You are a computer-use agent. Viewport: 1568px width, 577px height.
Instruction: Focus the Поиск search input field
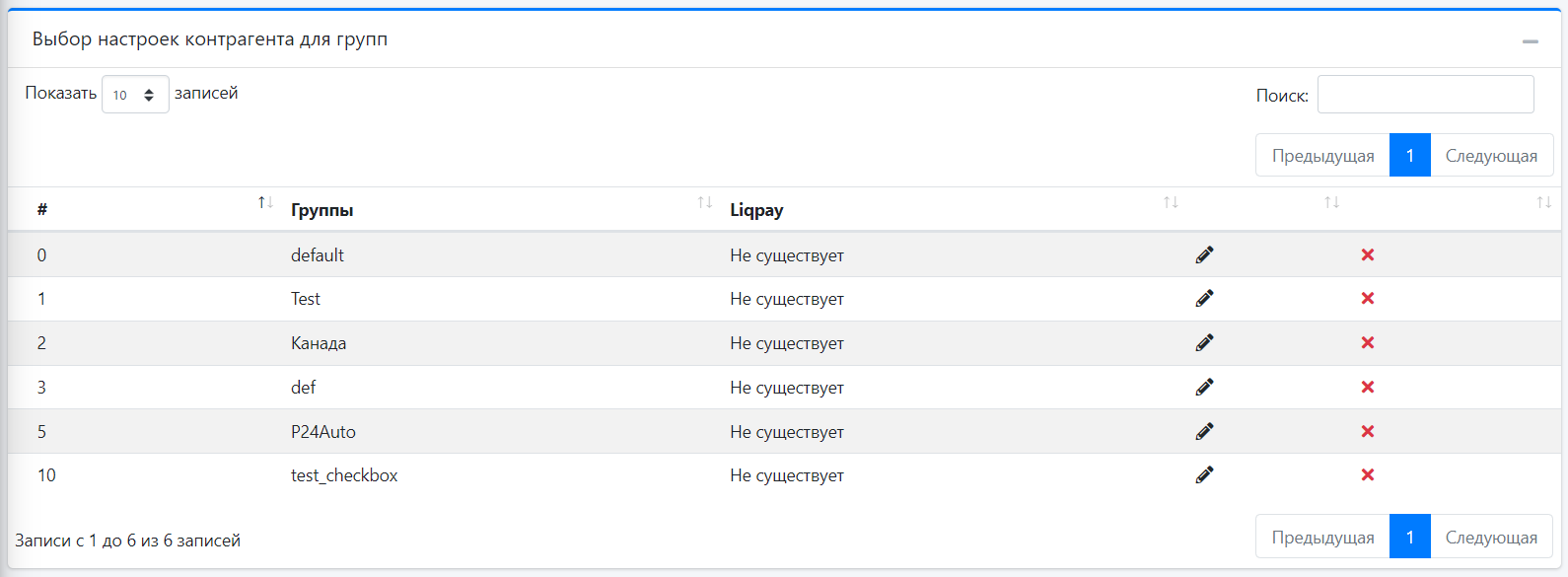pos(1425,95)
